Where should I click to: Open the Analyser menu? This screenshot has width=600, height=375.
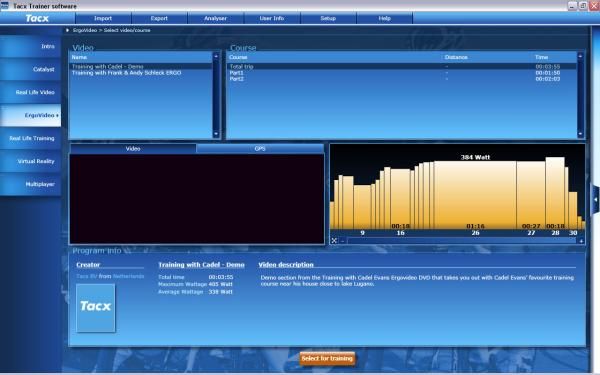coord(215,18)
